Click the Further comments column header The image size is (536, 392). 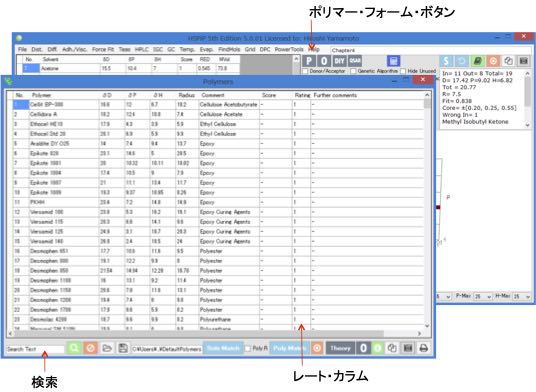click(367, 95)
